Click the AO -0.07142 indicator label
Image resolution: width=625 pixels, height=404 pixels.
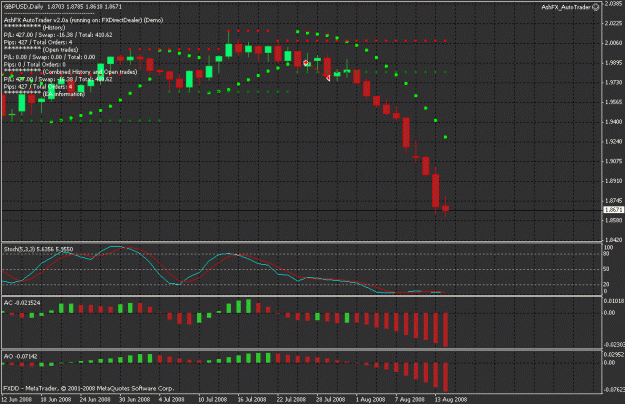(x=20, y=356)
